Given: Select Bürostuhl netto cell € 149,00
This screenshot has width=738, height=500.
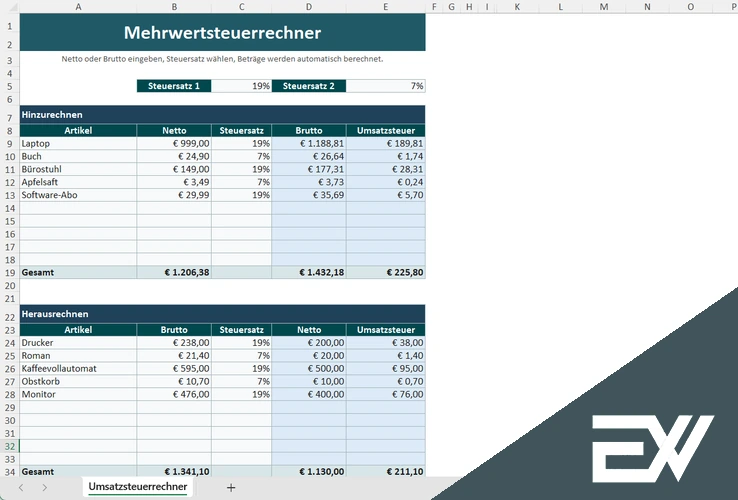Looking at the screenshot, I should click(174, 169).
